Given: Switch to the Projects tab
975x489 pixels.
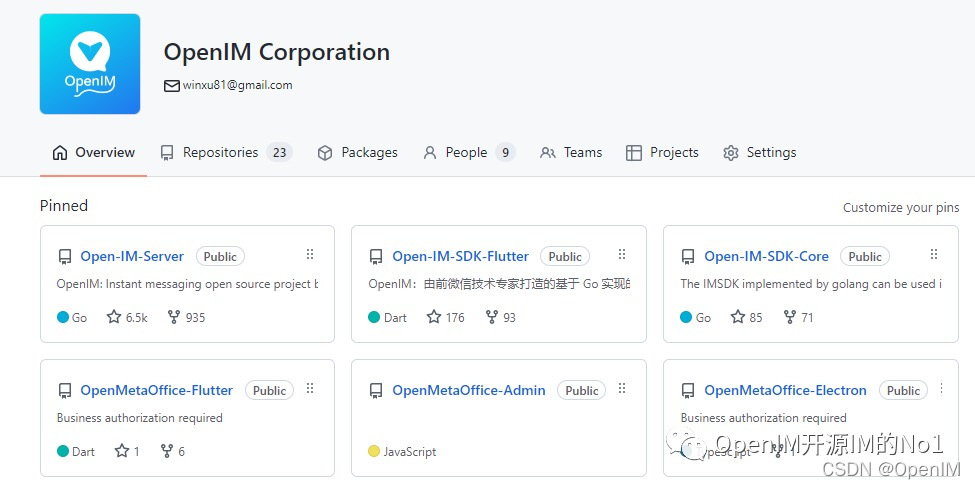Looking at the screenshot, I should click(x=662, y=152).
